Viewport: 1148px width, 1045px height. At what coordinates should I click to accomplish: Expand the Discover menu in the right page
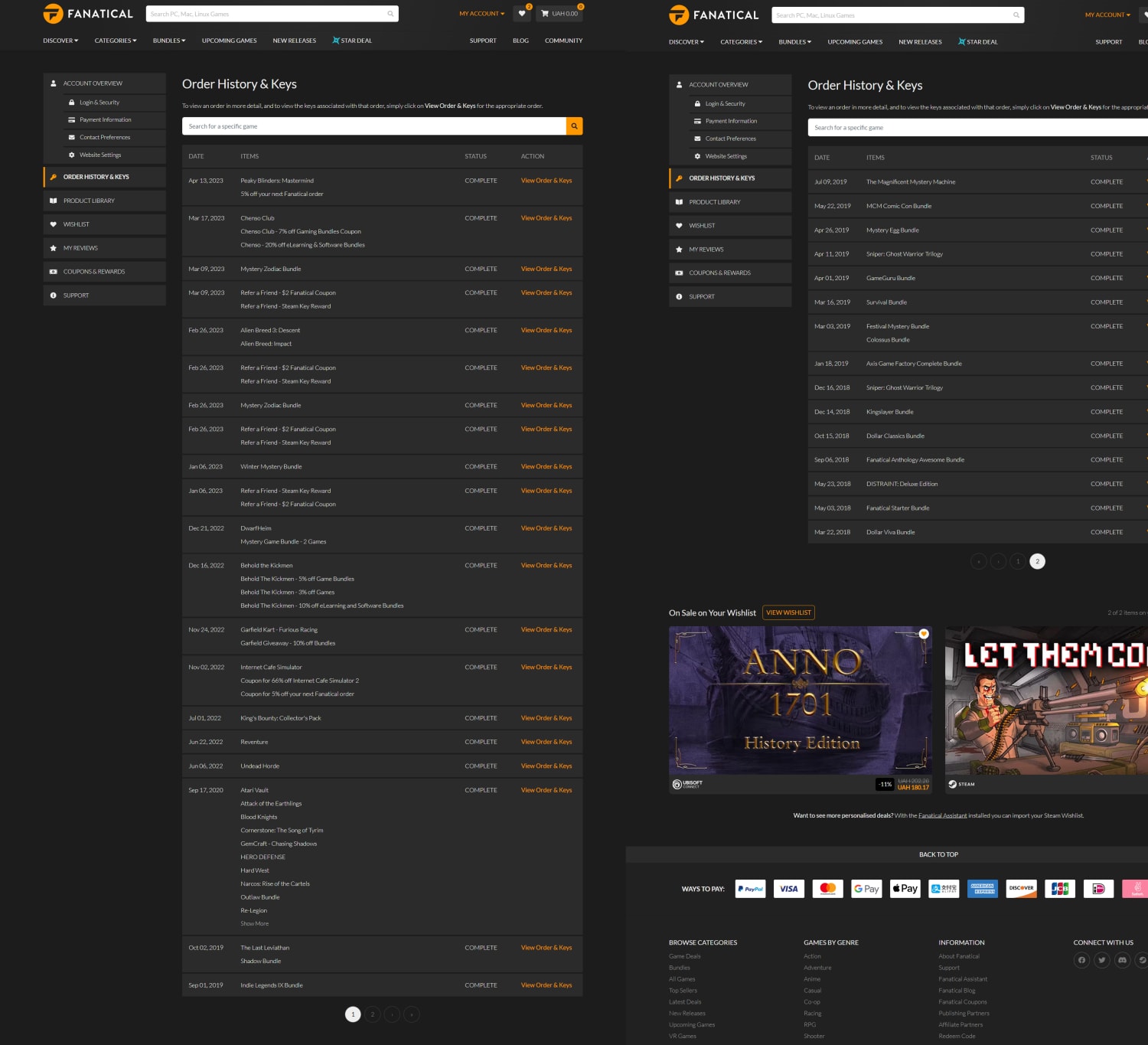(x=687, y=42)
